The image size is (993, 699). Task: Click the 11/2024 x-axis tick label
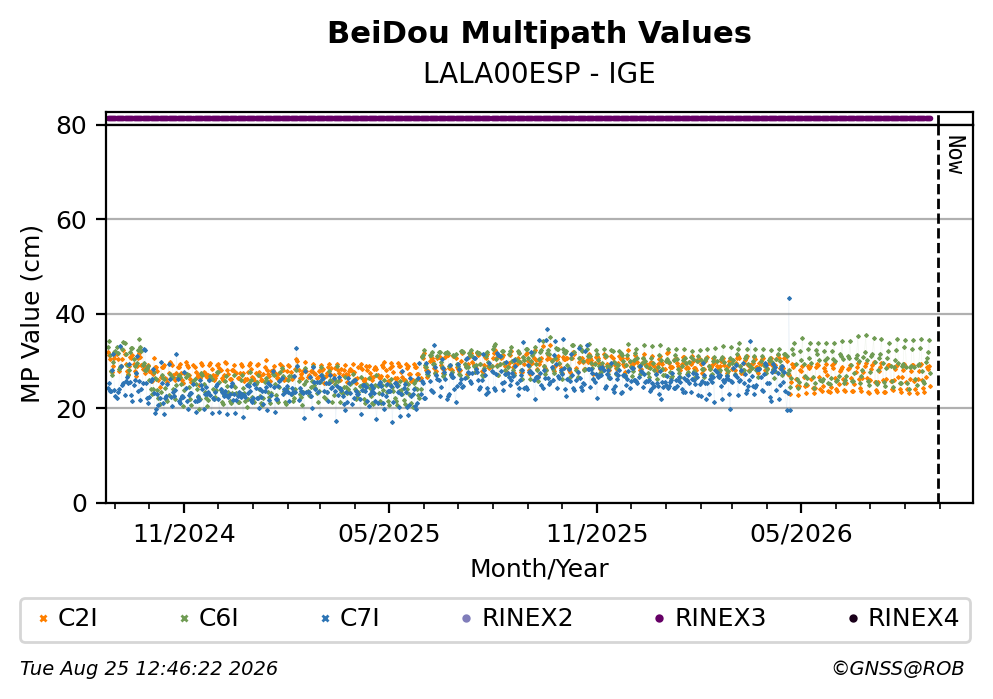184,534
